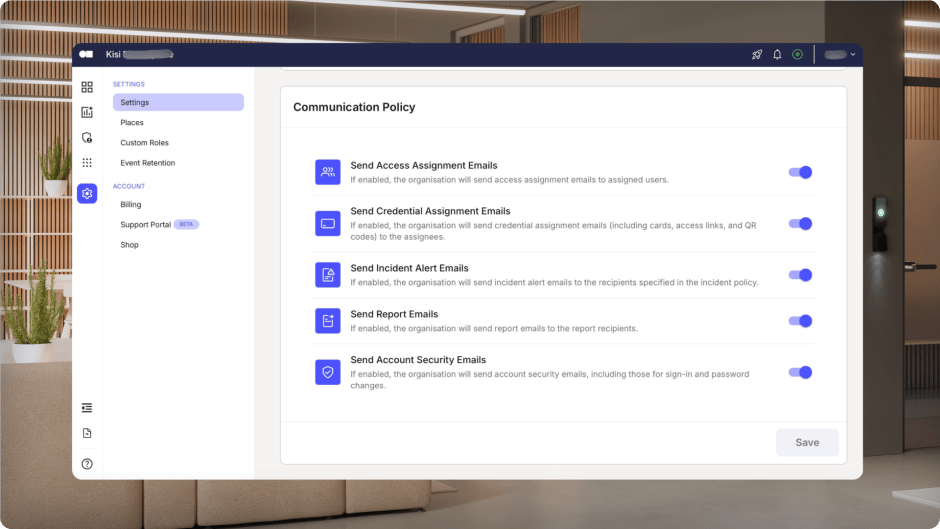
Task: Open Support Portal menu item
Action: [146, 225]
